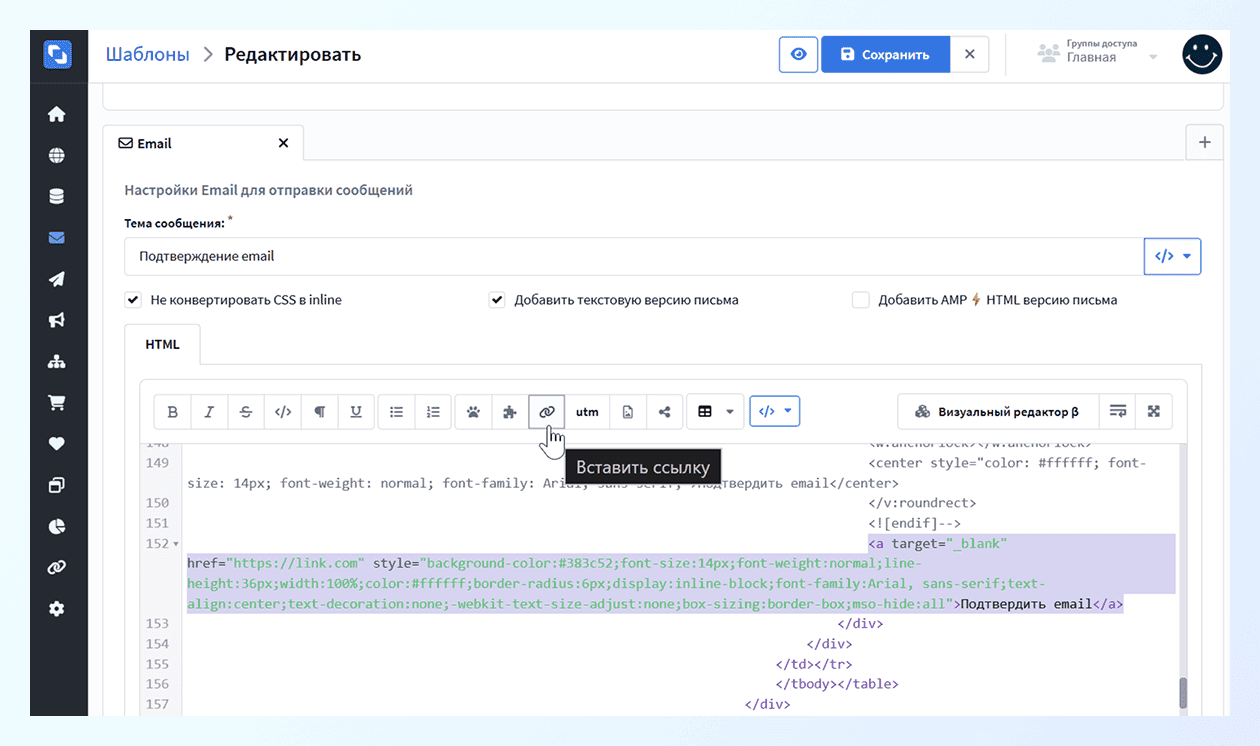Screen dimensions: 1260x746
Task: Open the 'Группы доступа' Главная dropdown
Action: 1097,55
